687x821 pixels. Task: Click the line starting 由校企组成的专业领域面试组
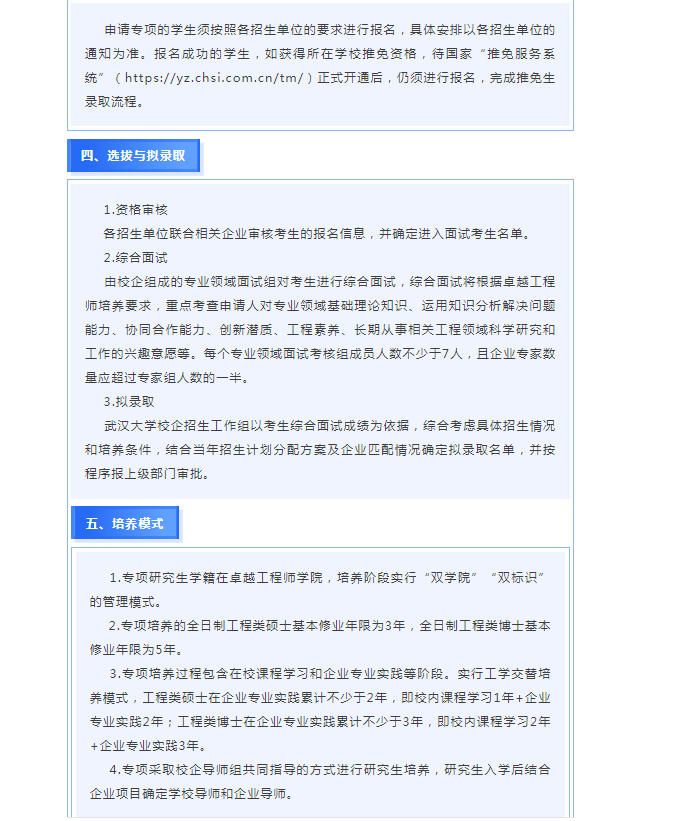click(329, 282)
